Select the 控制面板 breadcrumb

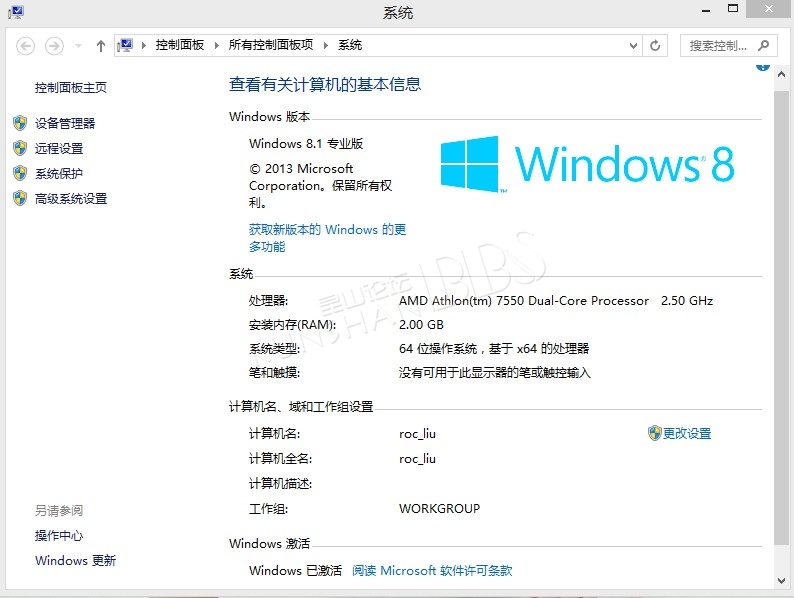(180, 45)
